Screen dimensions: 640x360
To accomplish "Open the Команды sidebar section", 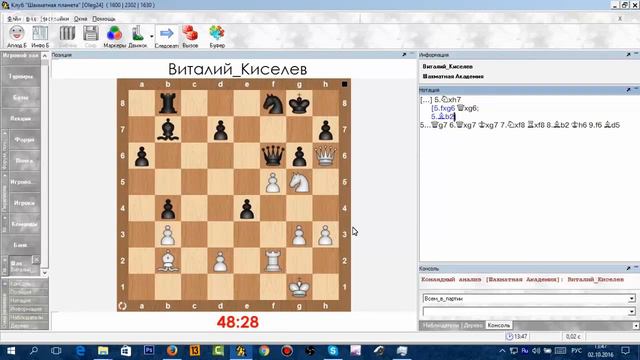I will [x=24, y=224].
